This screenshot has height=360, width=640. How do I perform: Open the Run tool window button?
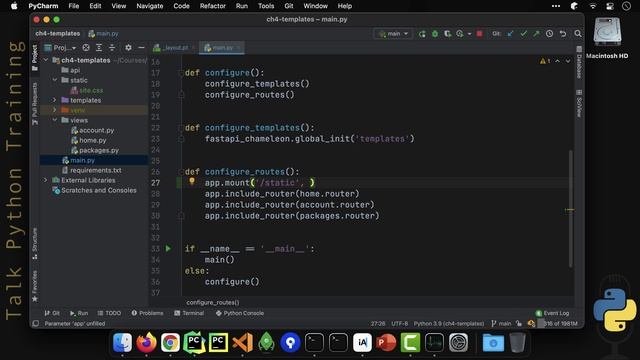pos(79,313)
